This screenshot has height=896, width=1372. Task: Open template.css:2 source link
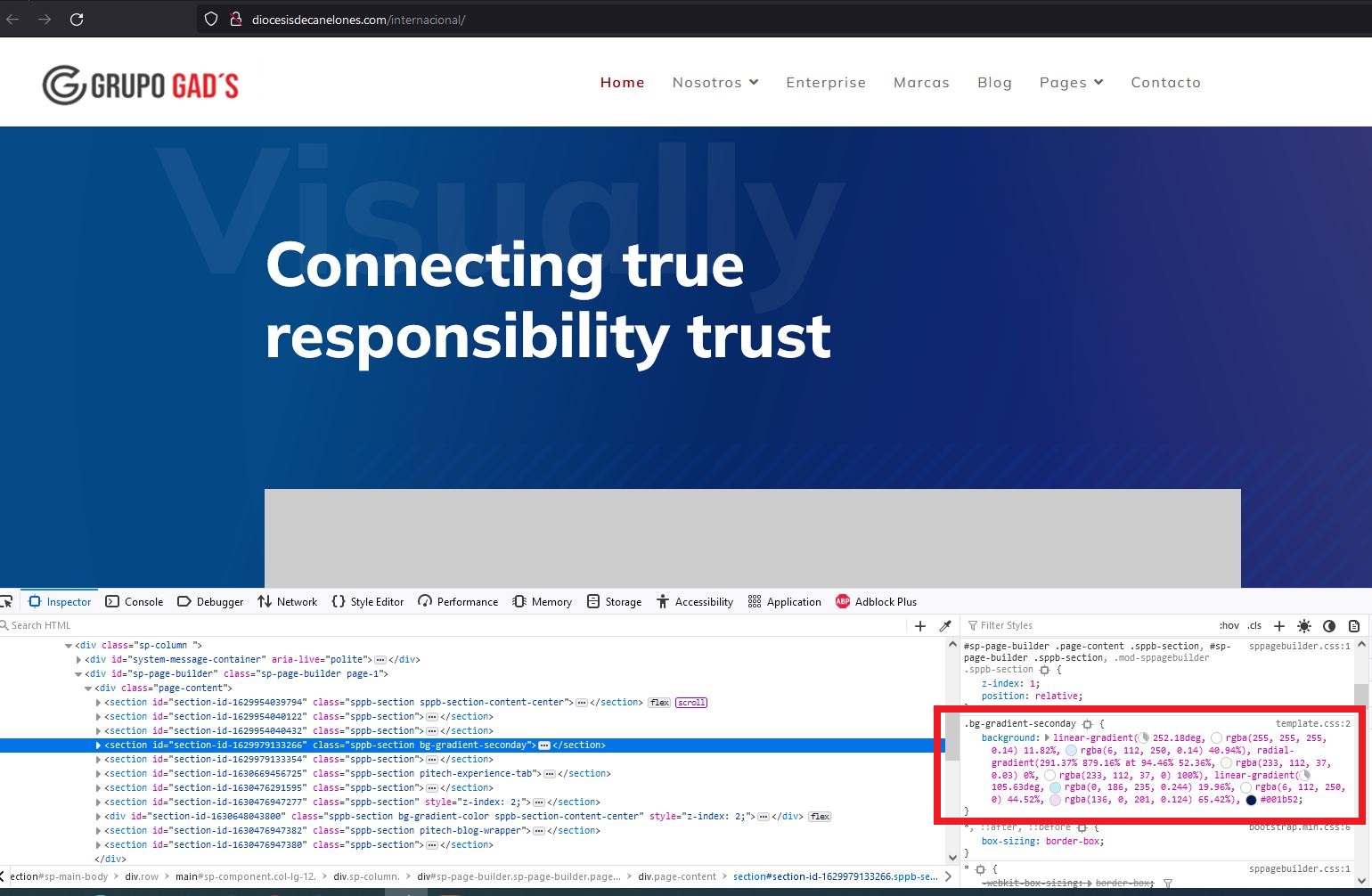click(x=1313, y=724)
